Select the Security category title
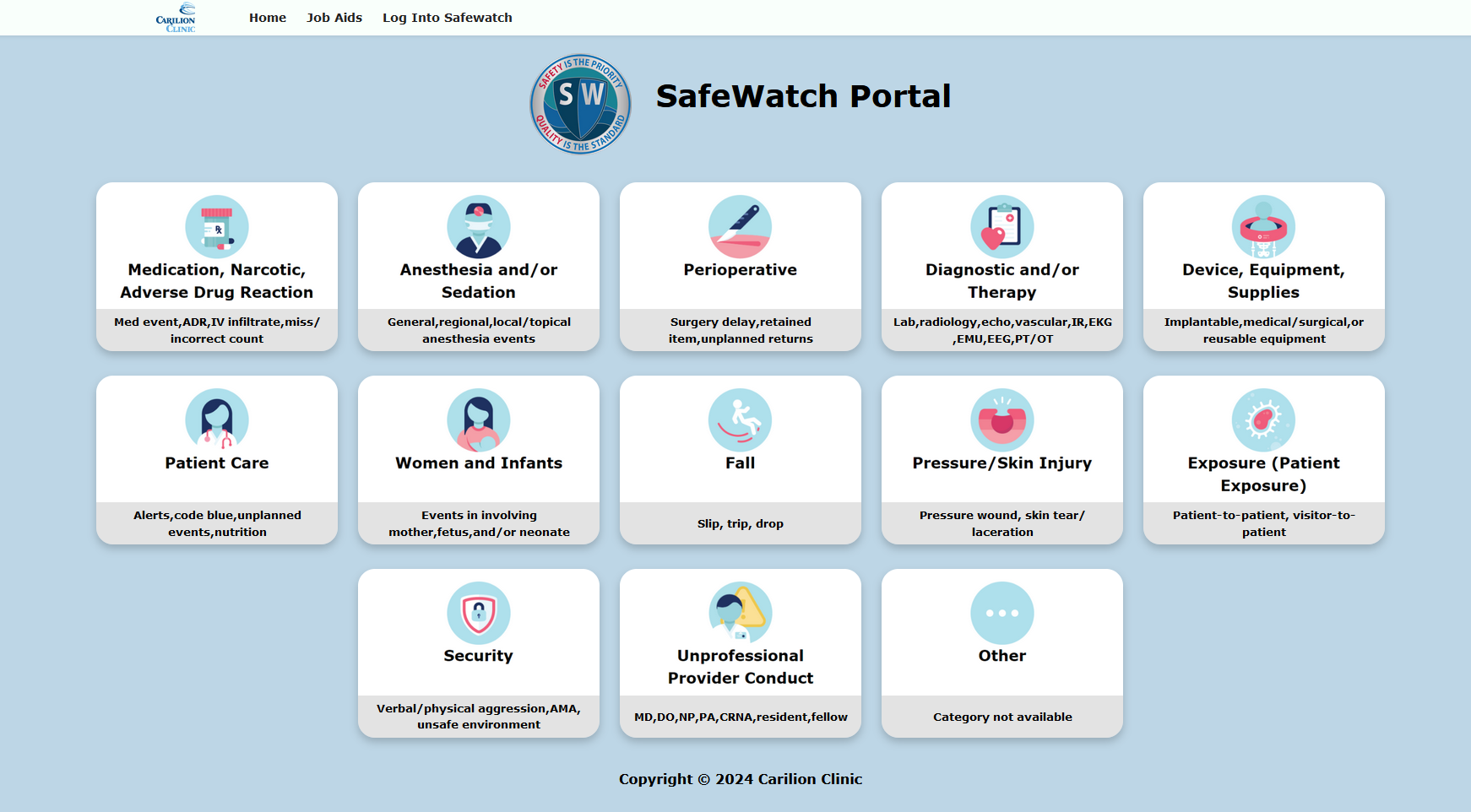Screen dimensions: 1471x812 pos(479,656)
